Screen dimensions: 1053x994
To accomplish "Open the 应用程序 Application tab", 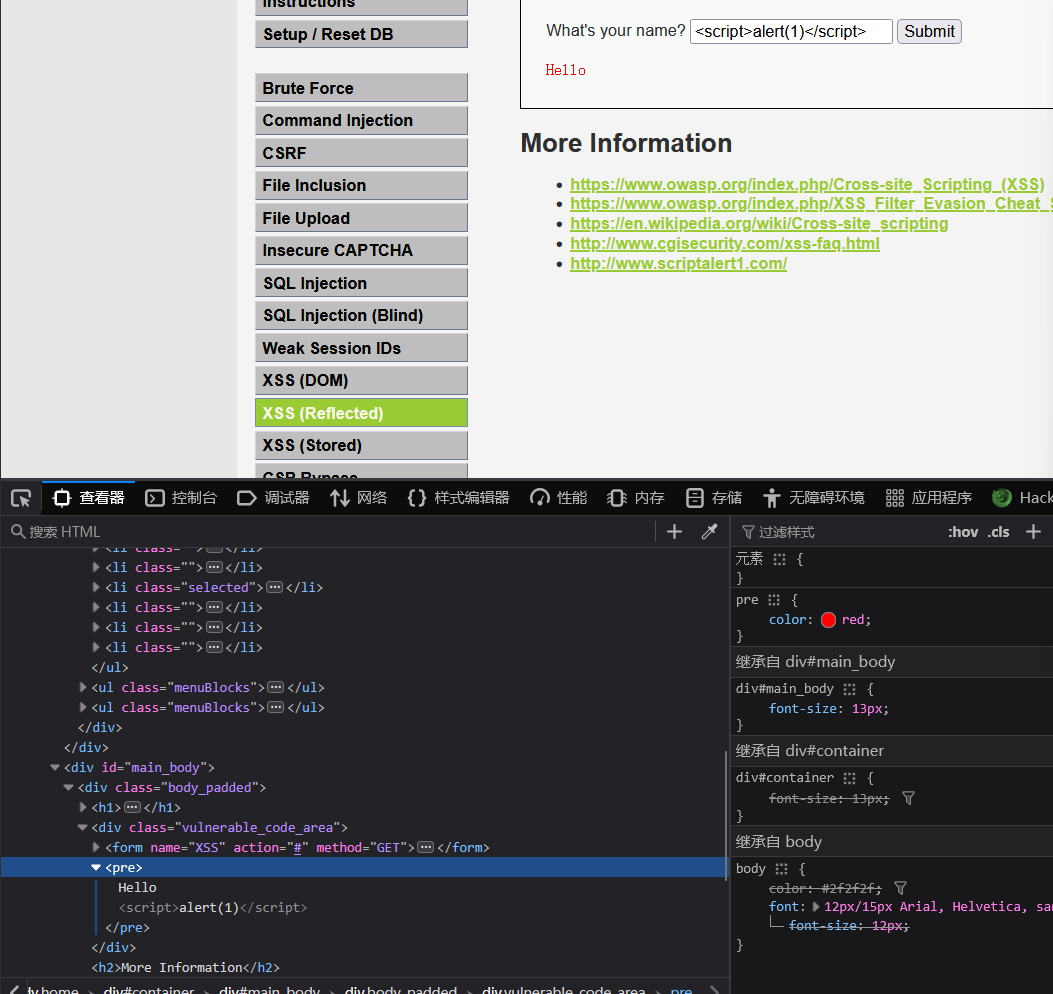I will [x=929, y=498].
